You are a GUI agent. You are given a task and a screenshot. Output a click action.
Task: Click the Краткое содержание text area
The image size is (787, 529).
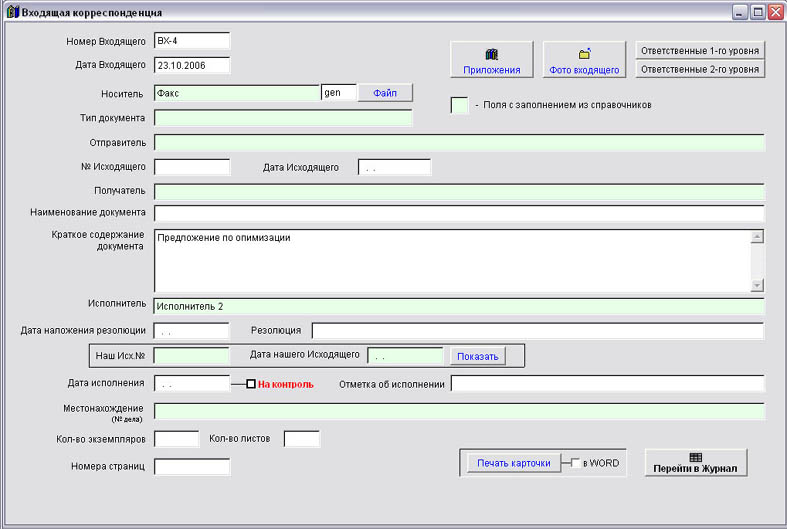pyautogui.click(x=452, y=261)
